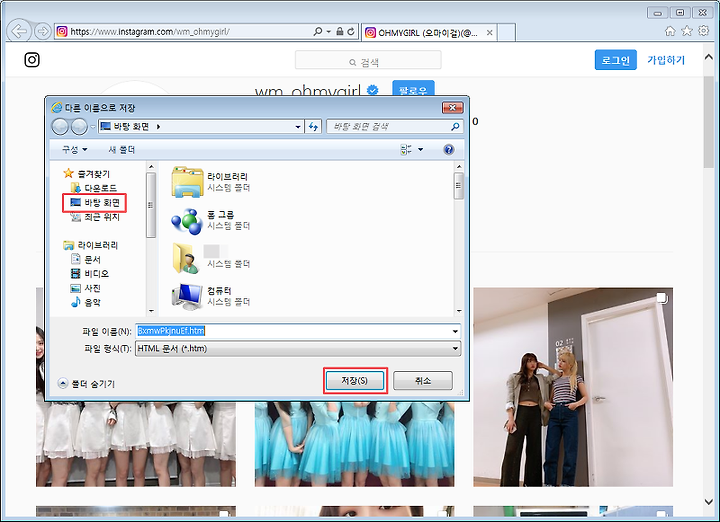Open the filename history dropdown arrow
The height and width of the screenshot is (522, 720).
pos(455,331)
